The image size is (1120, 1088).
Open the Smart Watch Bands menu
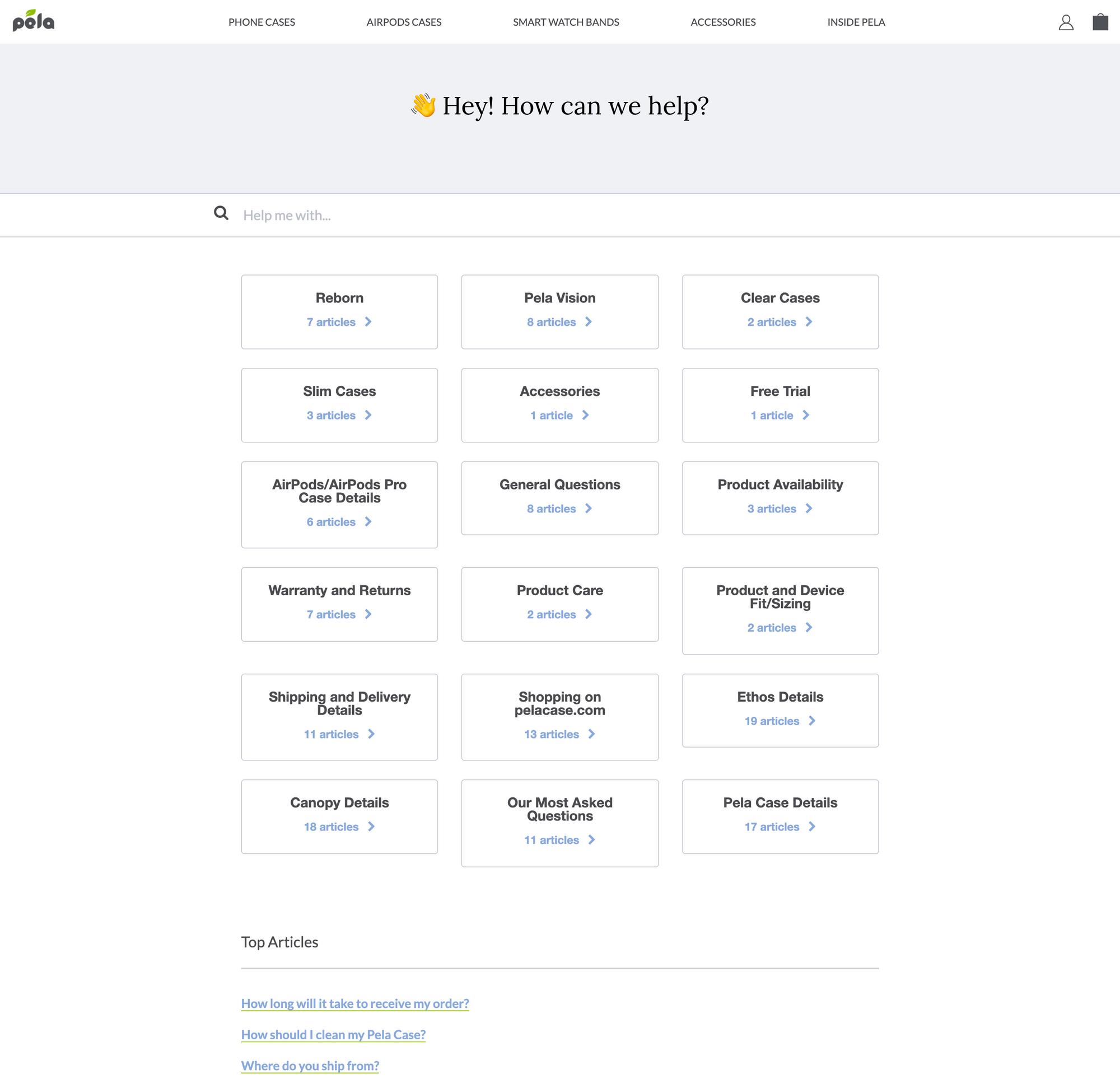coord(566,22)
